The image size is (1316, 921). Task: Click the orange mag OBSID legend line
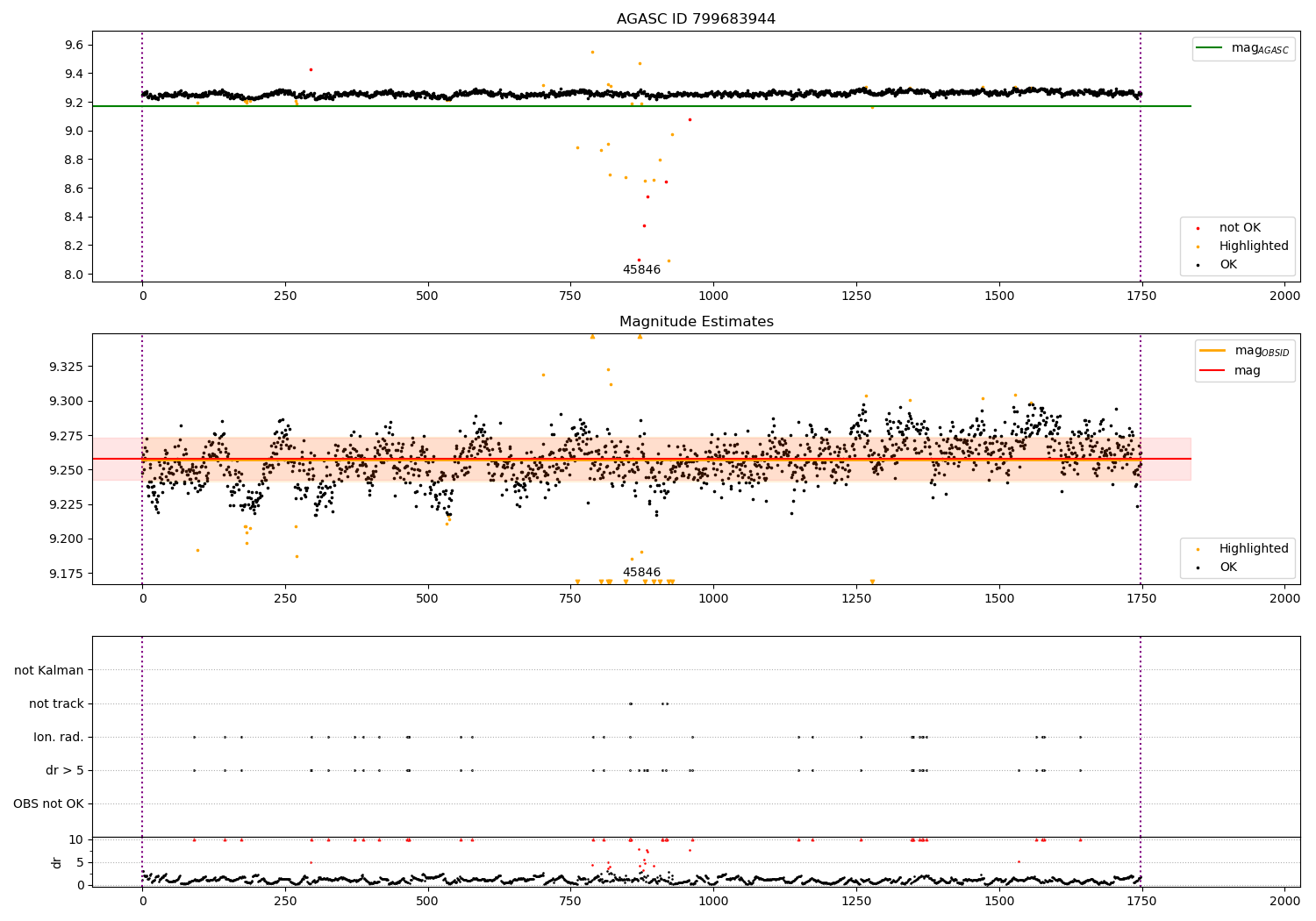click(1212, 351)
